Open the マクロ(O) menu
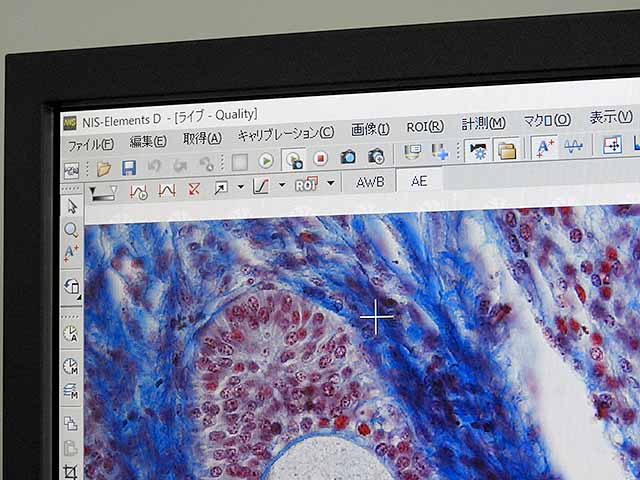 point(547,120)
